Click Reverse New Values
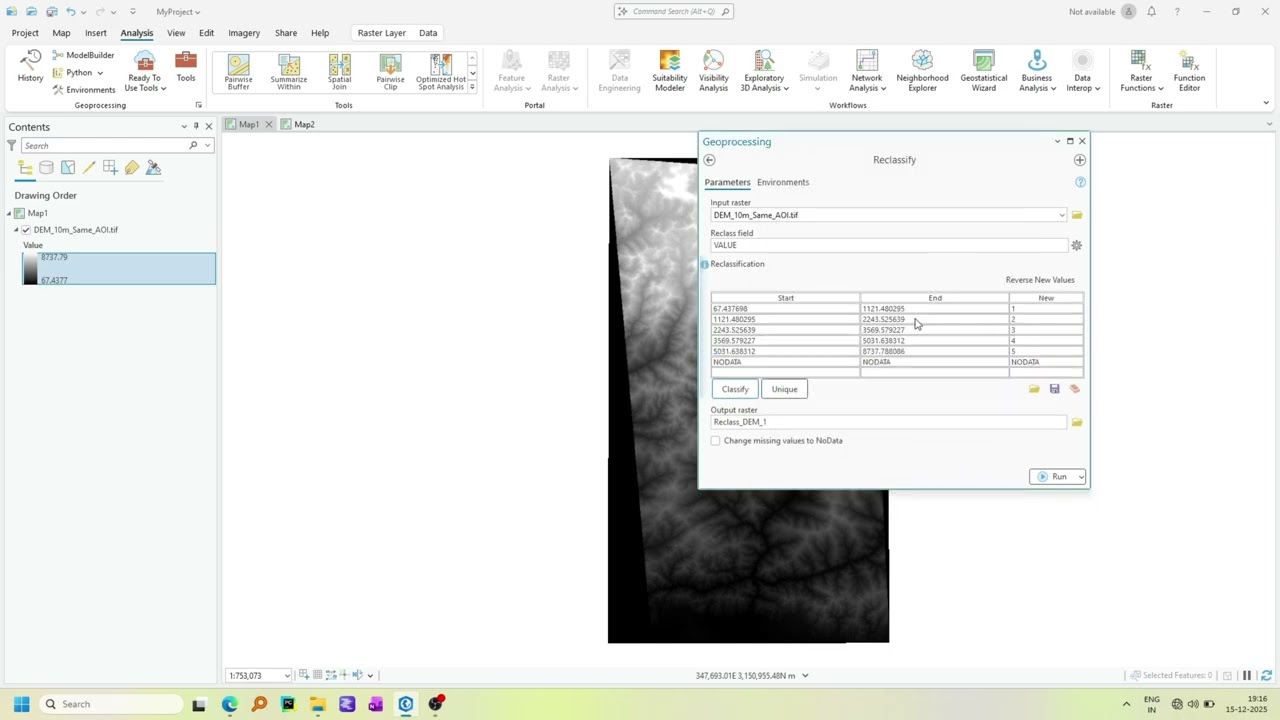This screenshot has width=1280, height=720. [1040, 280]
